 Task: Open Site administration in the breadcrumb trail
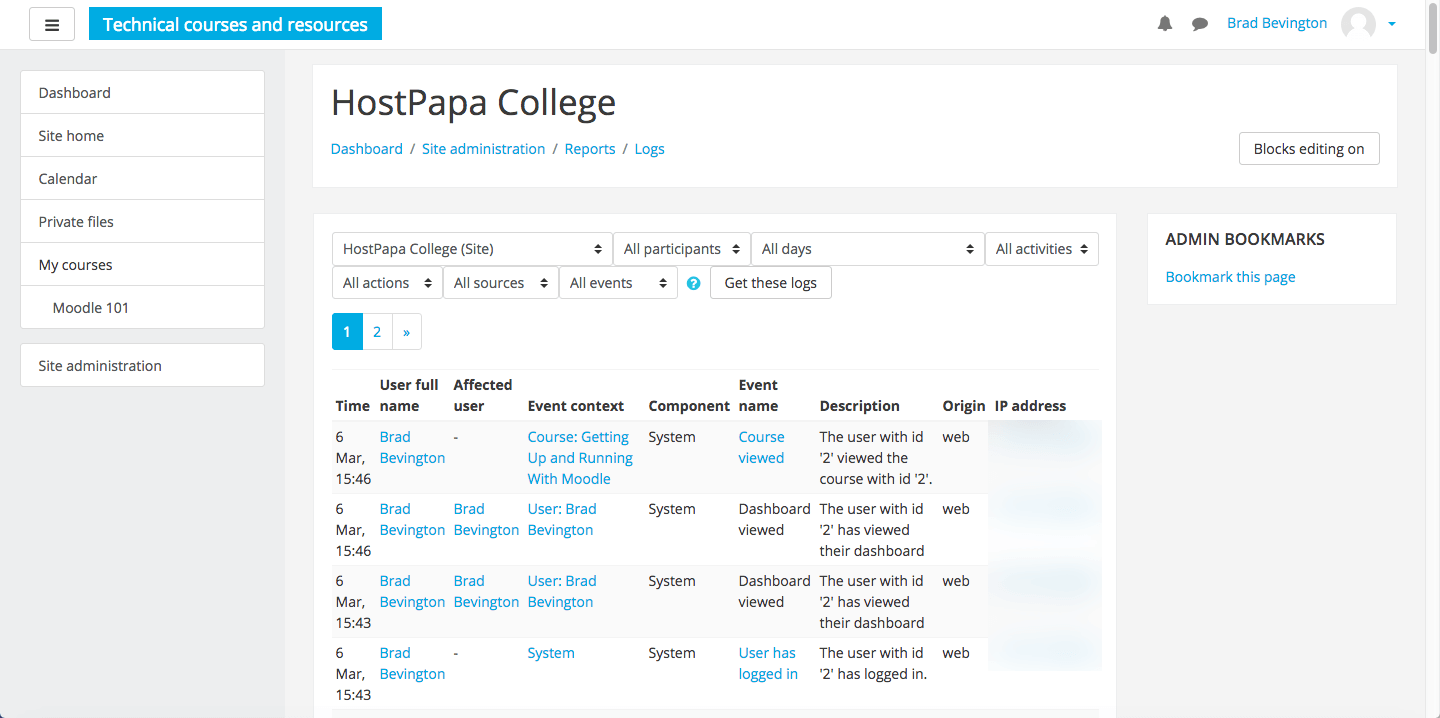point(484,149)
